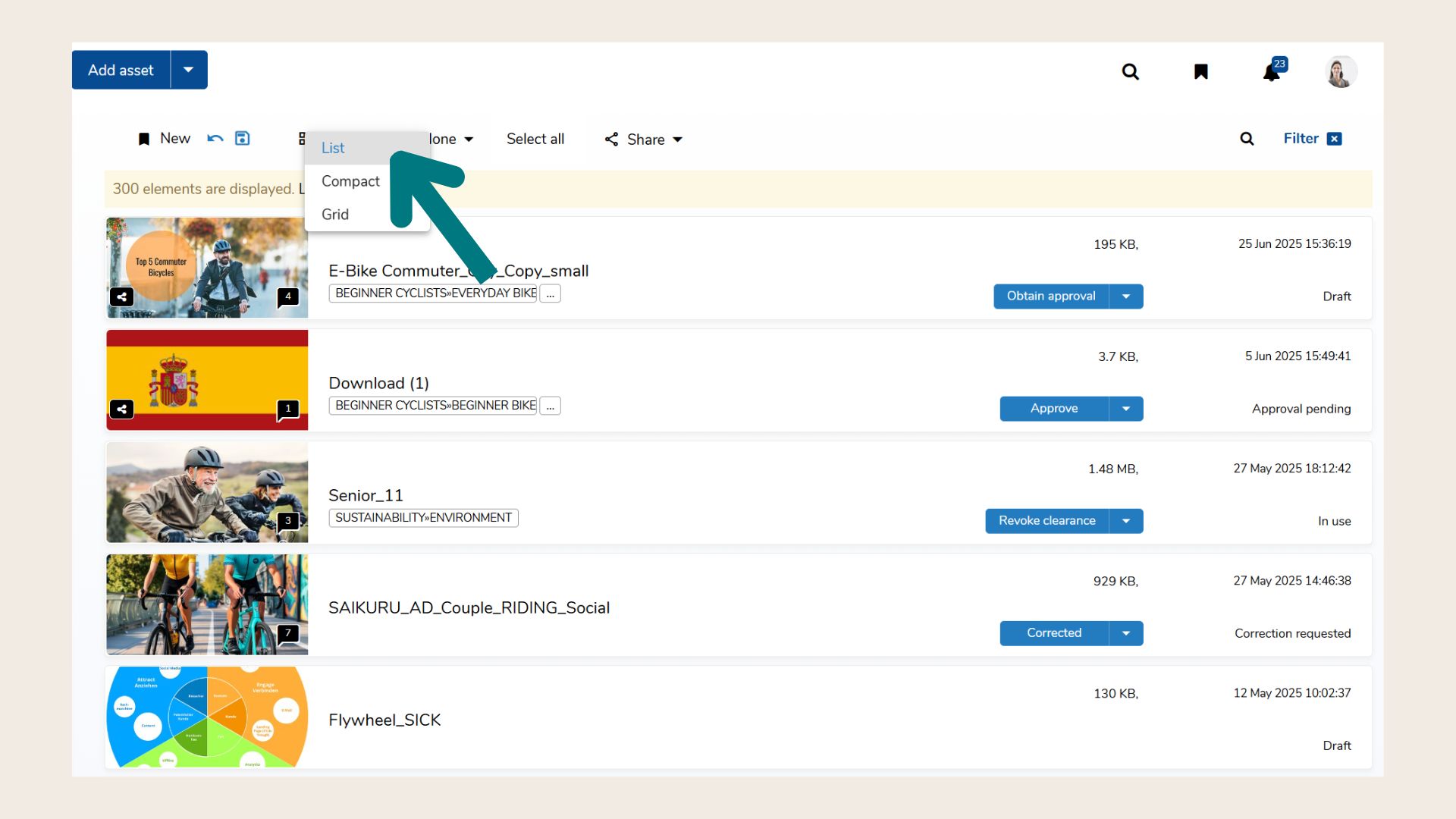Clear the Filter with X icon
This screenshot has width=1456, height=819.
click(1335, 139)
